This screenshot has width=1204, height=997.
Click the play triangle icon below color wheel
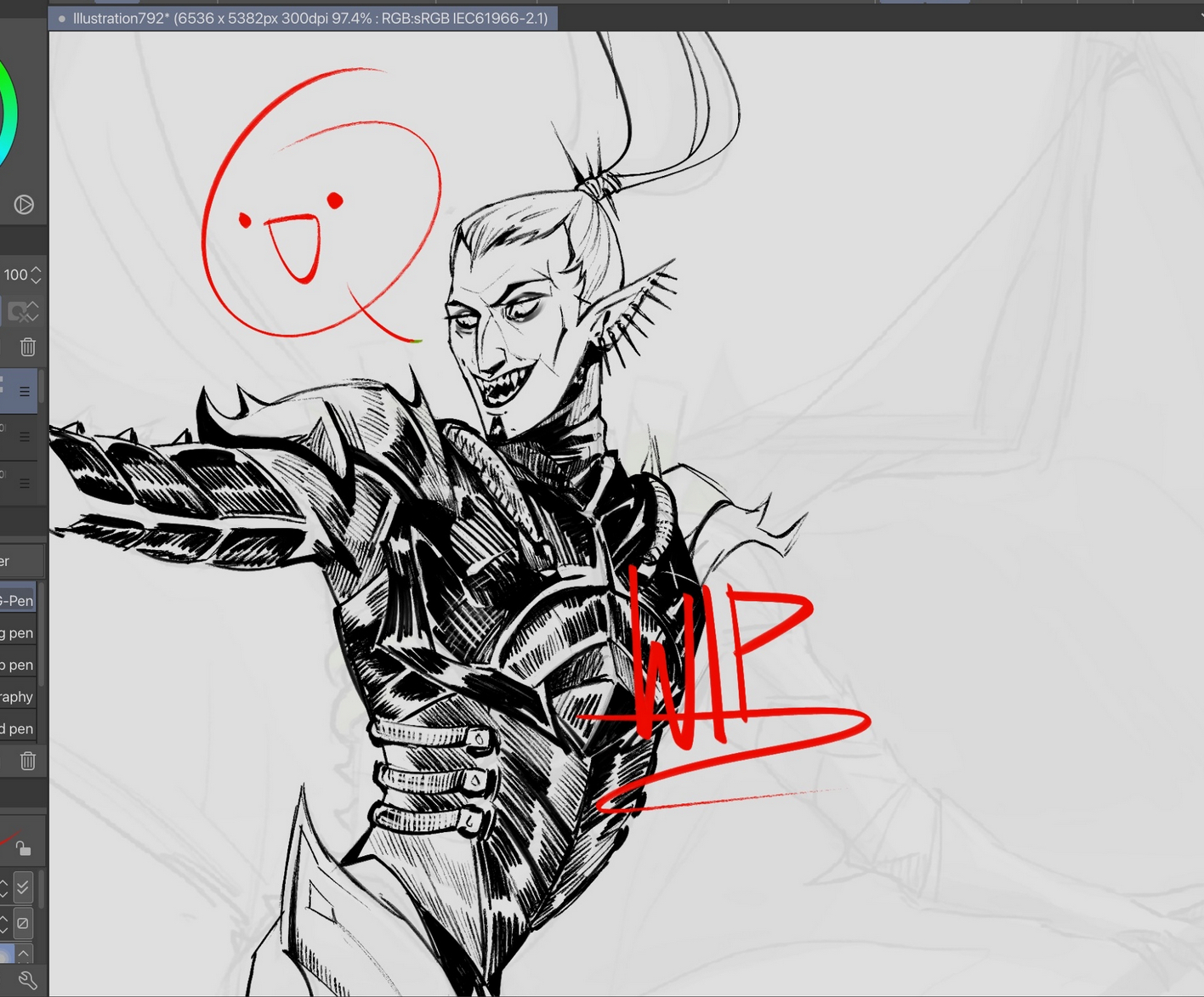[x=24, y=205]
